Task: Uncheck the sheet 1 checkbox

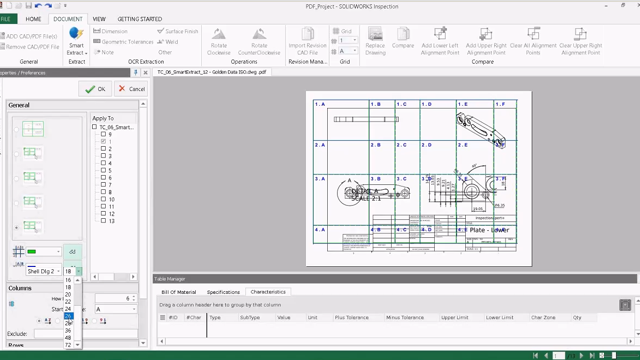Action: point(103,141)
